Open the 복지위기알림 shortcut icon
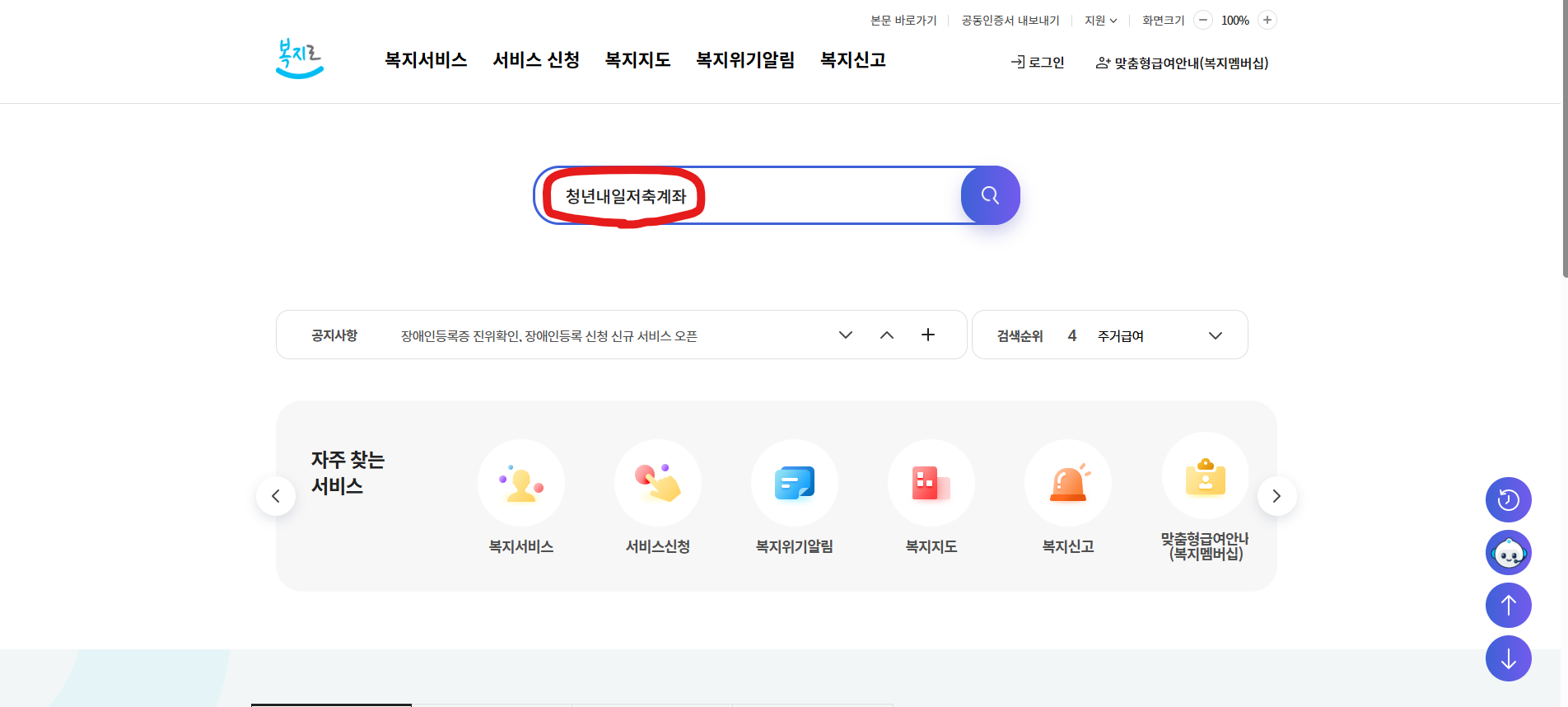The width and height of the screenshot is (1568, 707). point(795,483)
